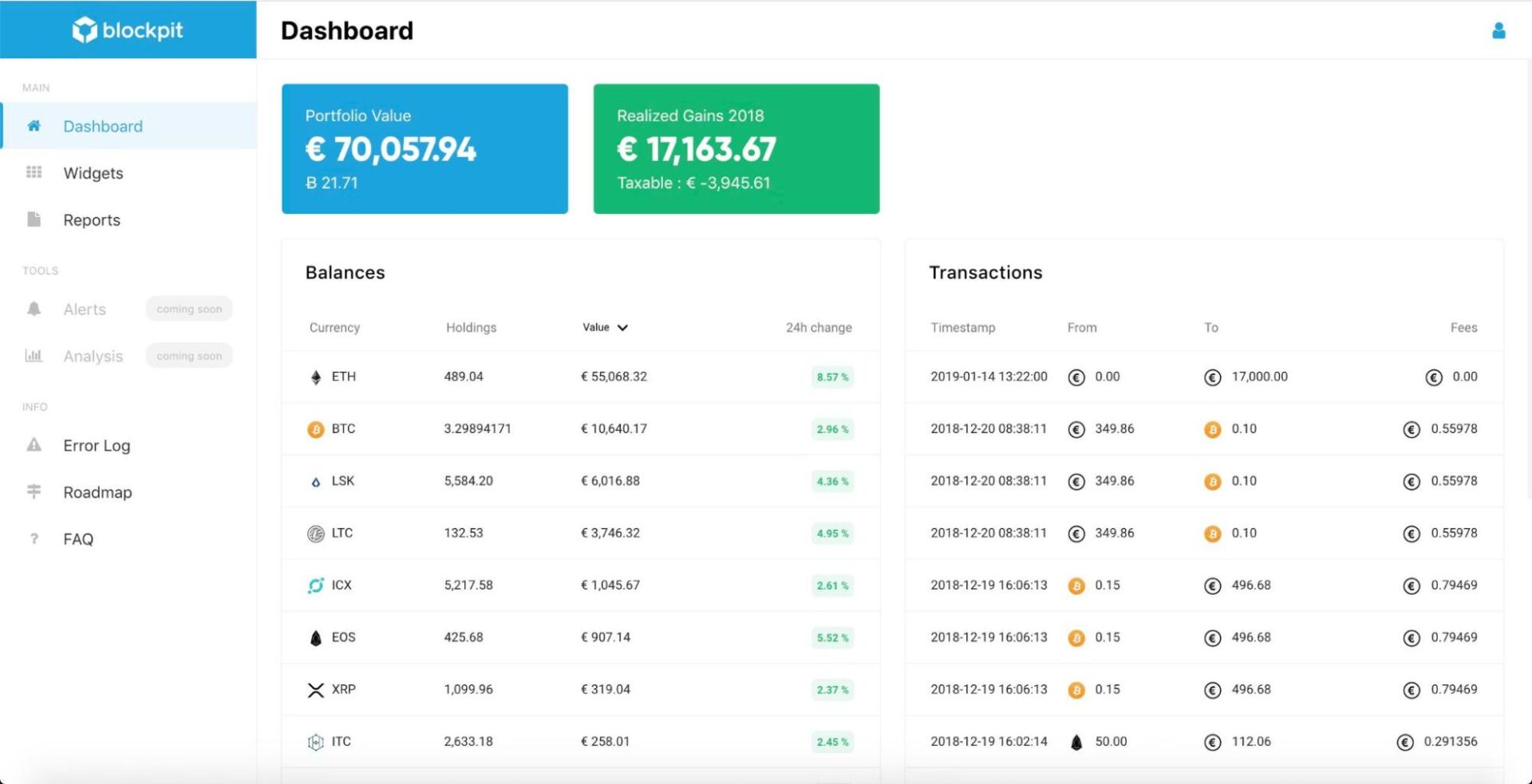
Task: Click the Roadmap signpost icon
Action: [34, 491]
